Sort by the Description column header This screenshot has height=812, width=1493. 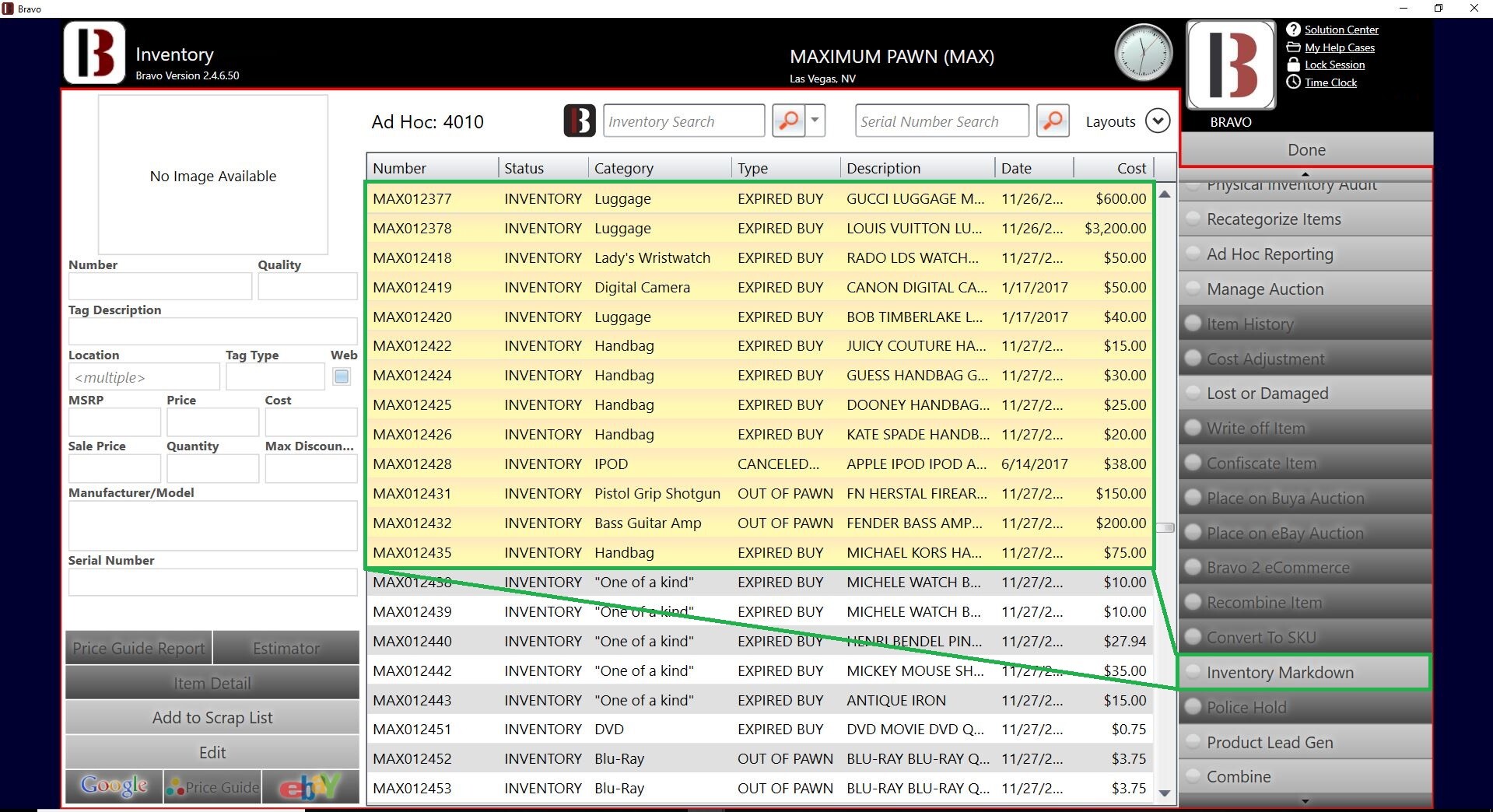tap(917, 168)
